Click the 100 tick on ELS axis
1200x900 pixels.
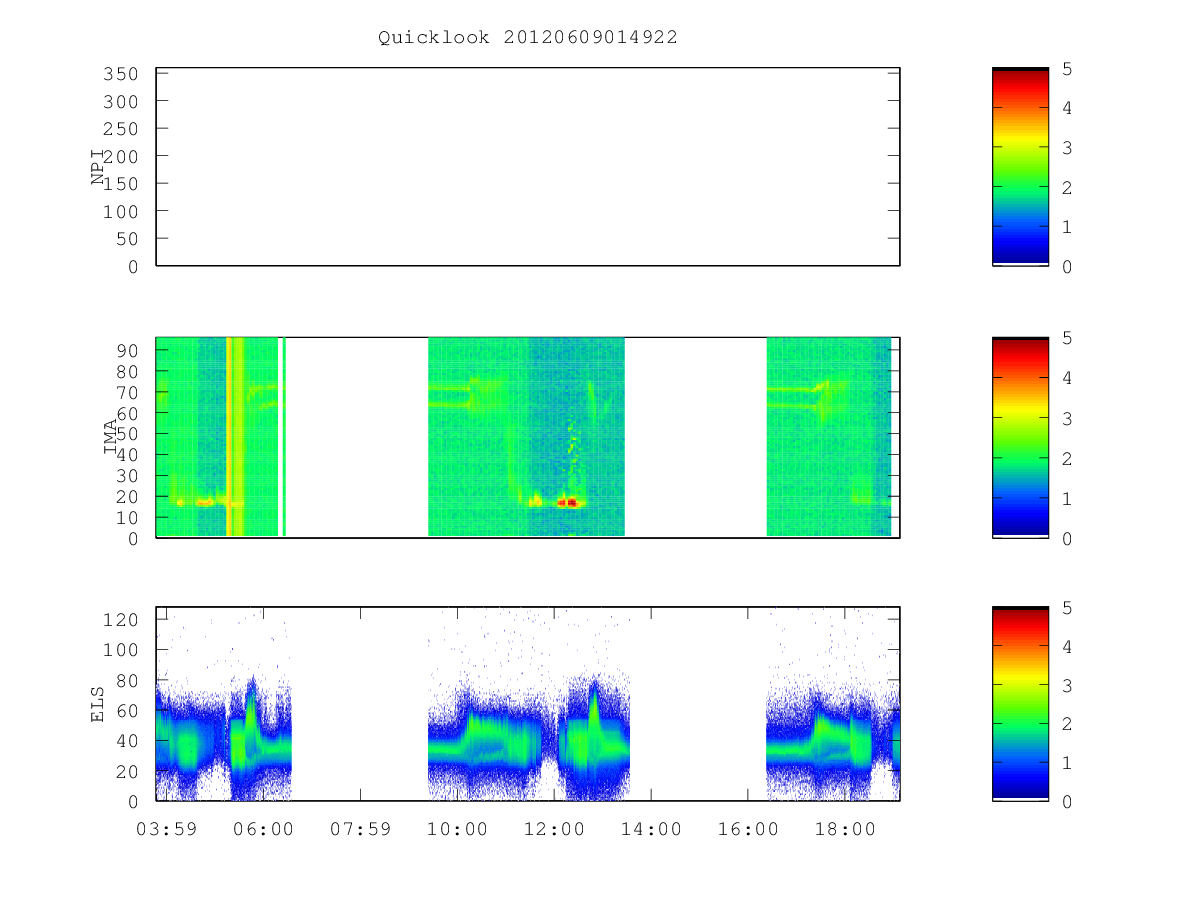122,650
